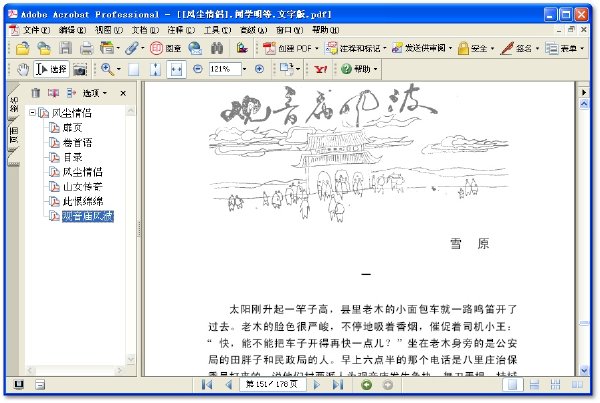Click the page number field
The height and width of the screenshot is (403, 600).
tap(272, 385)
